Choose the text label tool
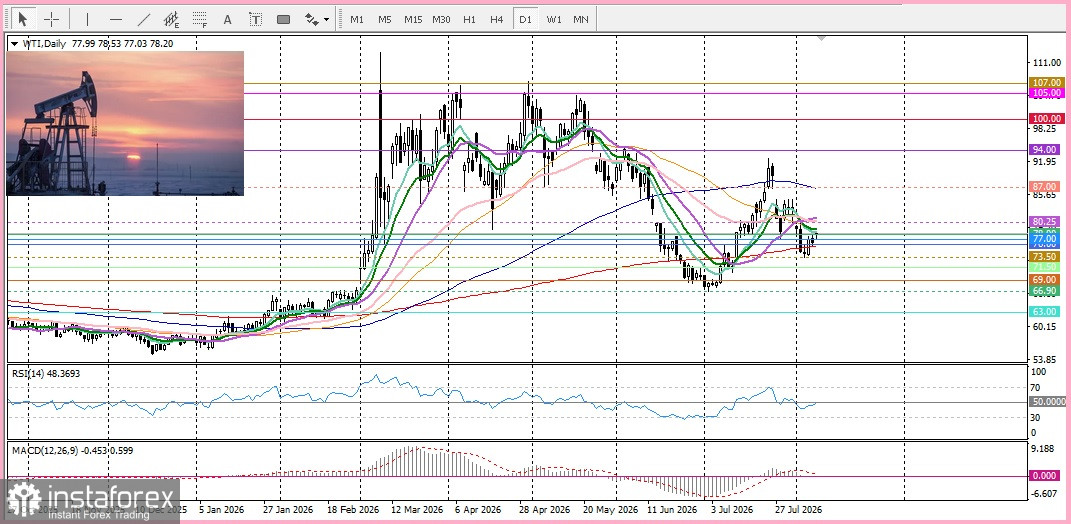The image size is (1071, 524). (255, 19)
